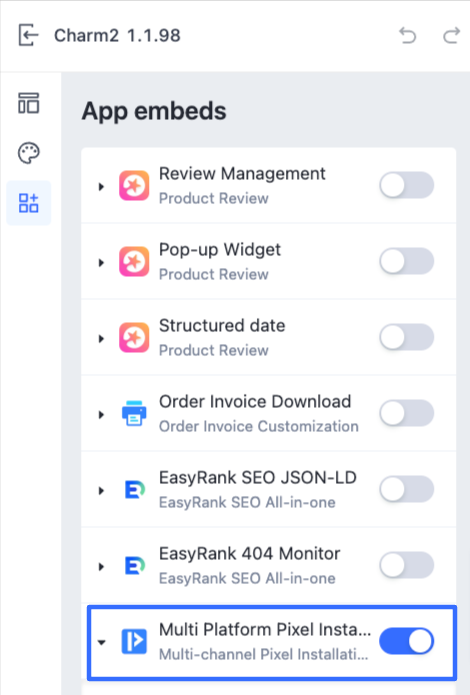Open theme settings palette icon
The width and height of the screenshot is (470, 695).
[29, 153]
